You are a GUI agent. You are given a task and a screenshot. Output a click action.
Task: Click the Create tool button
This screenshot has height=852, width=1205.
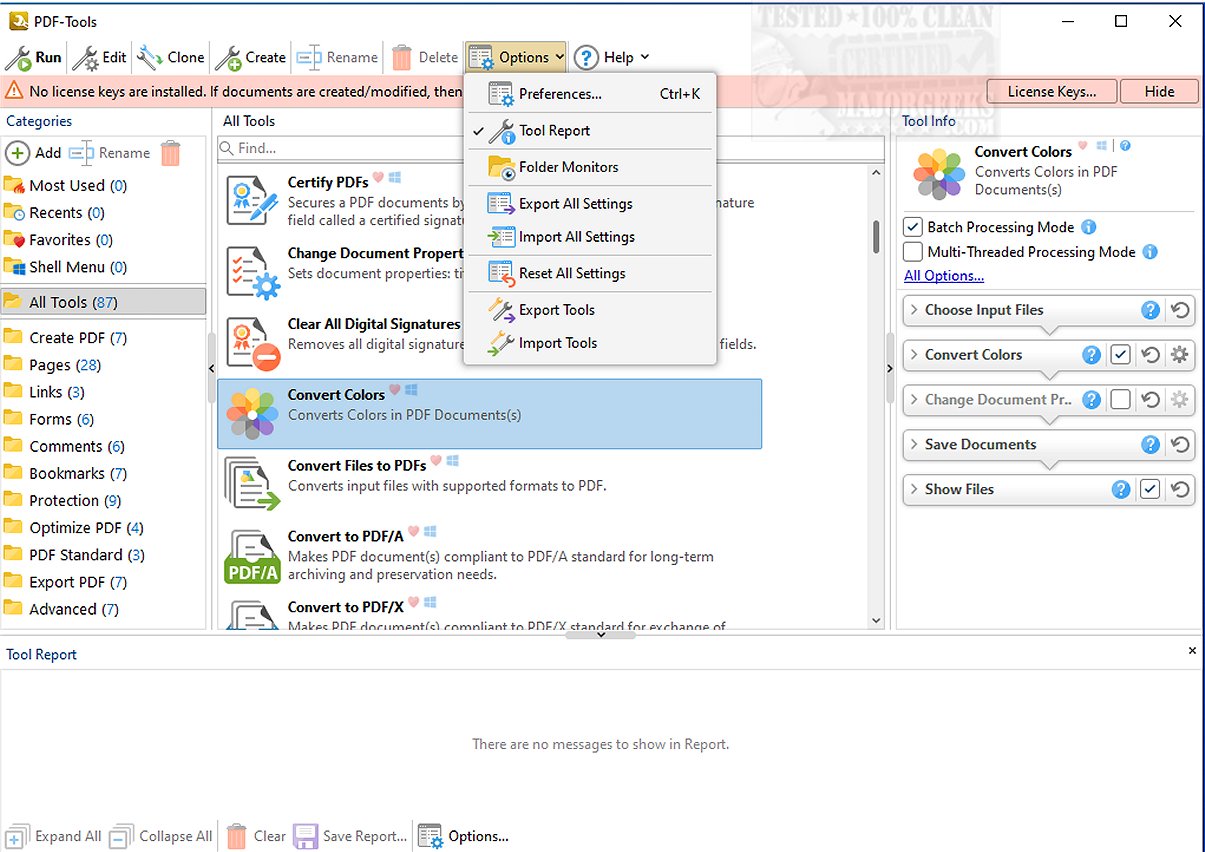(x=252, y=57)
